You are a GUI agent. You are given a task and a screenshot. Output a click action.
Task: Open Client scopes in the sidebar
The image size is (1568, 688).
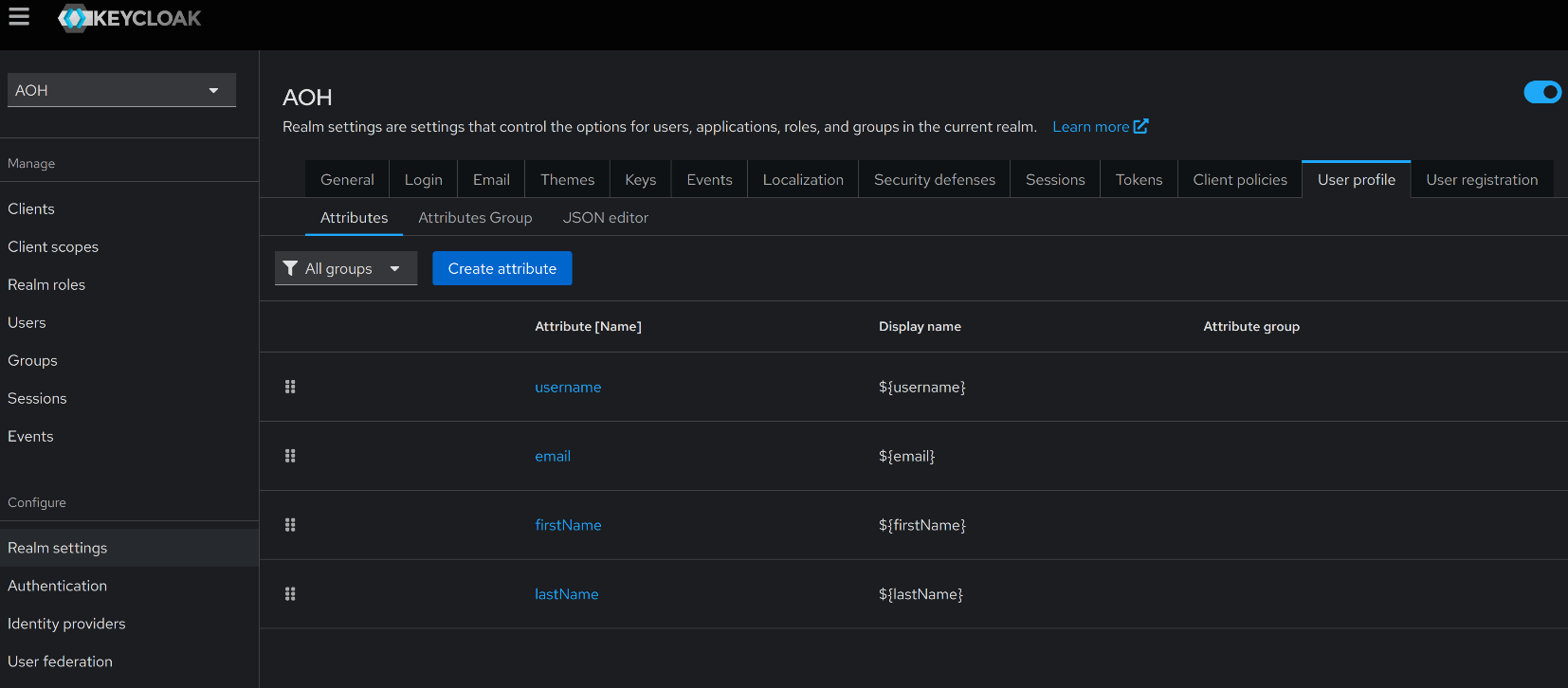click(x=129, y=246)
